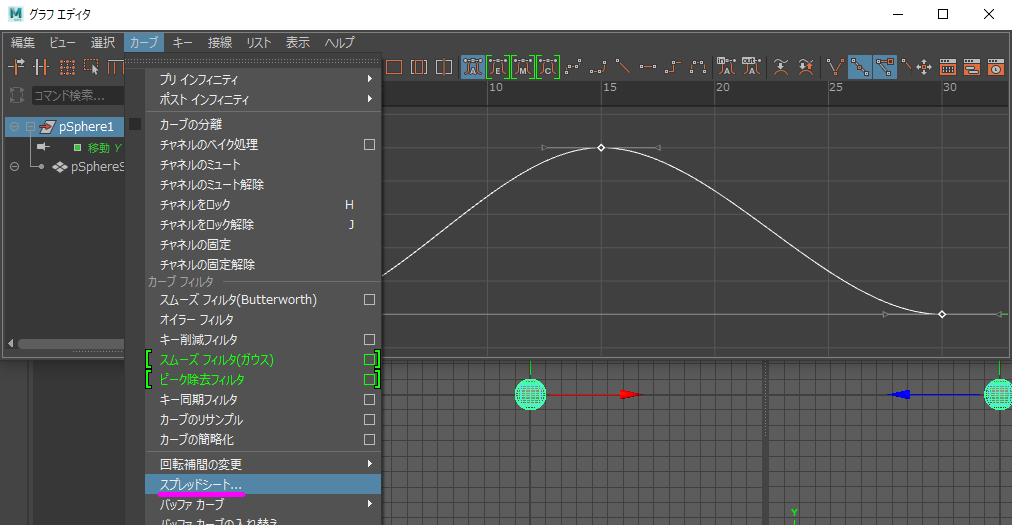
Task: Choose カーブの分離 from the menu
Action: [x=263, y=124]
